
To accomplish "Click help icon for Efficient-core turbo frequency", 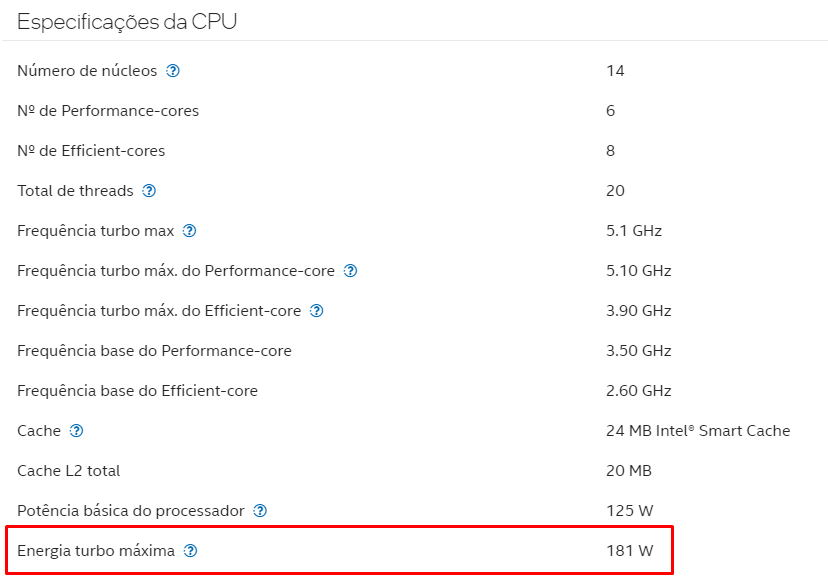I will coord(316,311).
